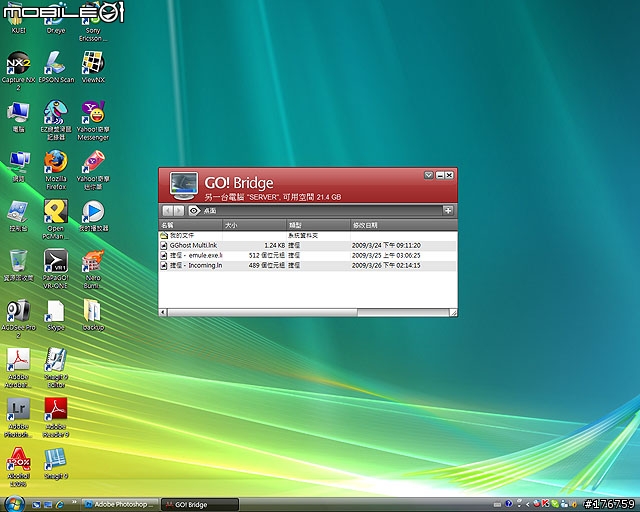Click the forward arrow in GO! Bridge
The width and height of the screenshot is (640, 512).
[179, 211]
